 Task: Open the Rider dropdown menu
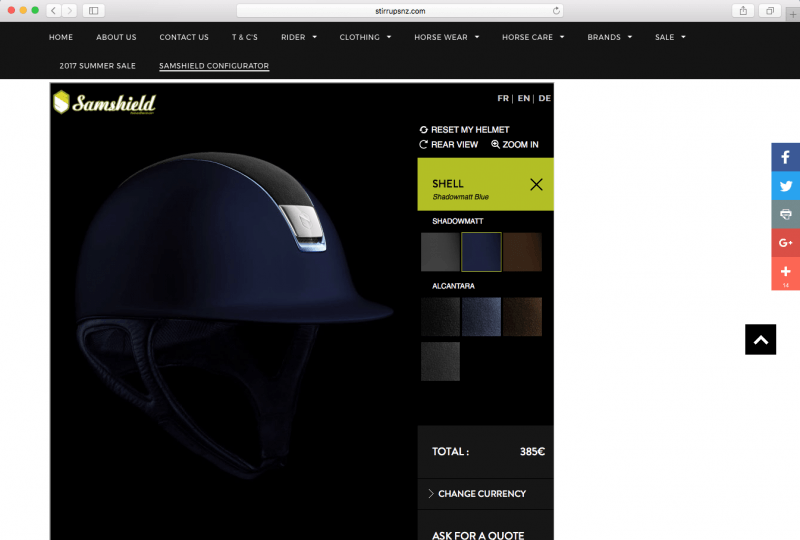click(299, 37)
